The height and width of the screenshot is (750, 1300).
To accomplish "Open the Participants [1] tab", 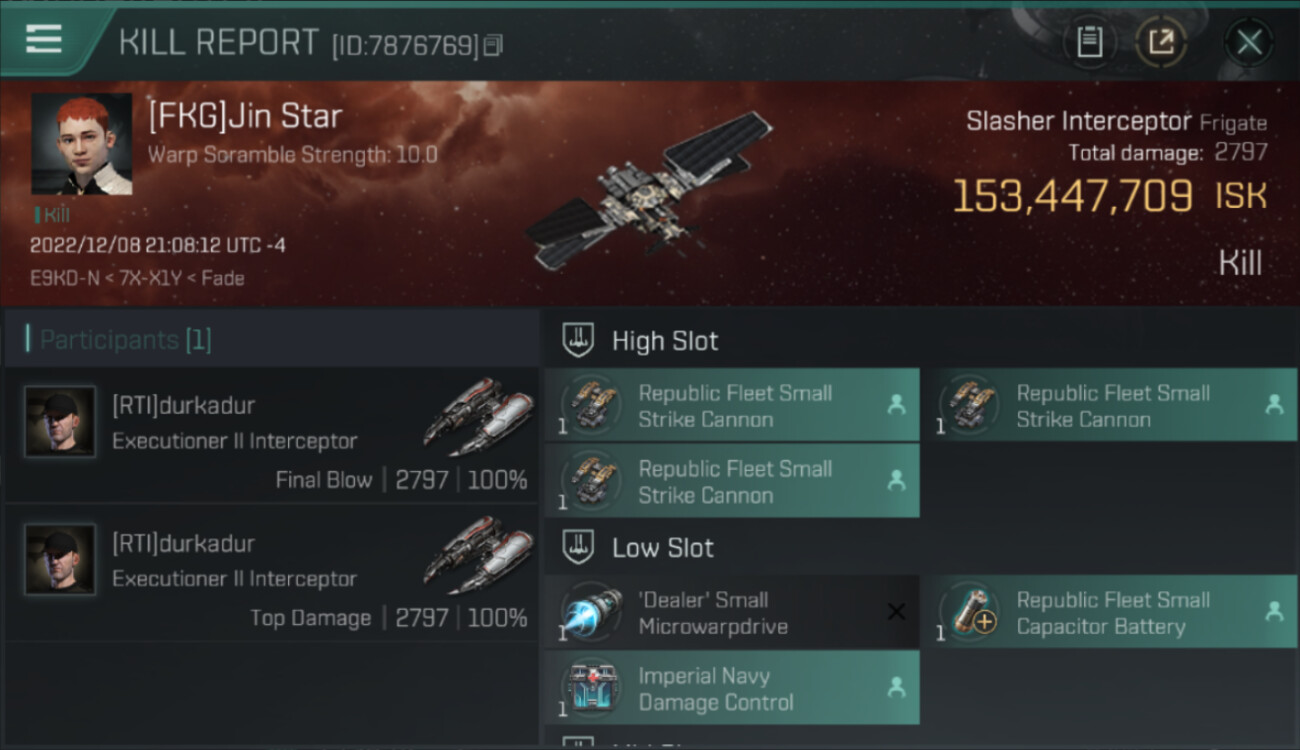I will coord(125,340).
